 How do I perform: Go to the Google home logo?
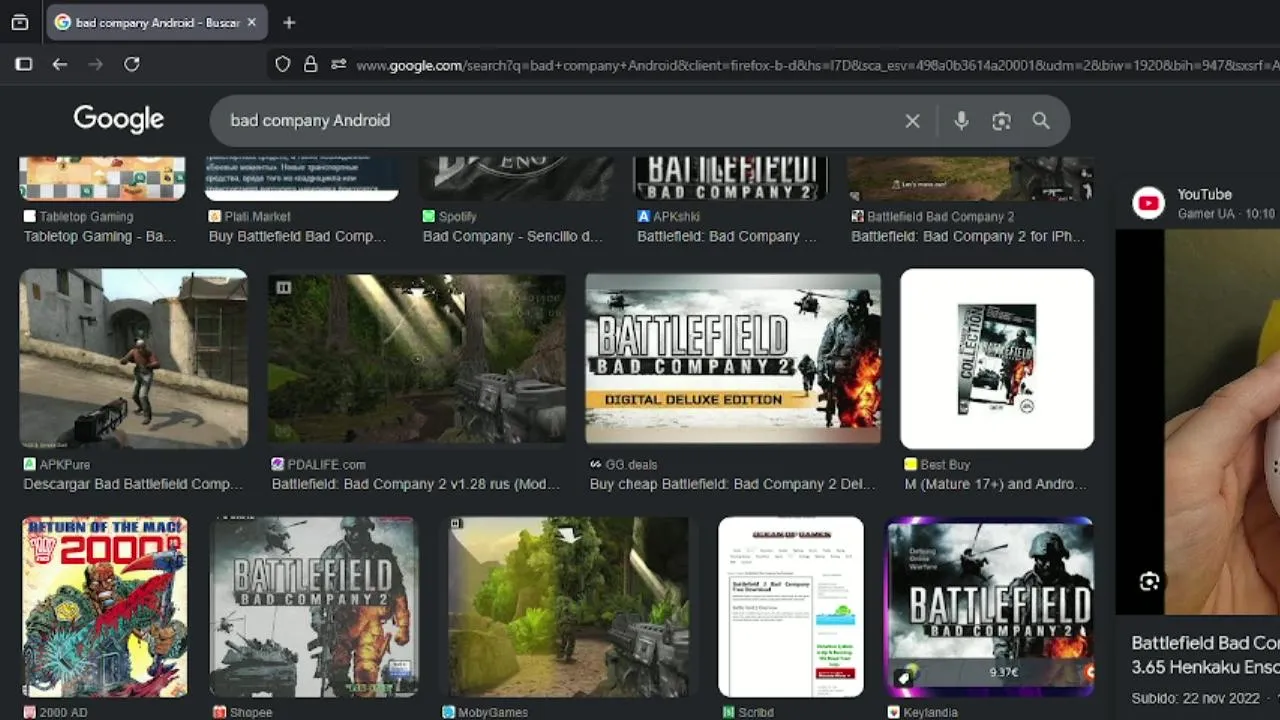coord(118,119)
